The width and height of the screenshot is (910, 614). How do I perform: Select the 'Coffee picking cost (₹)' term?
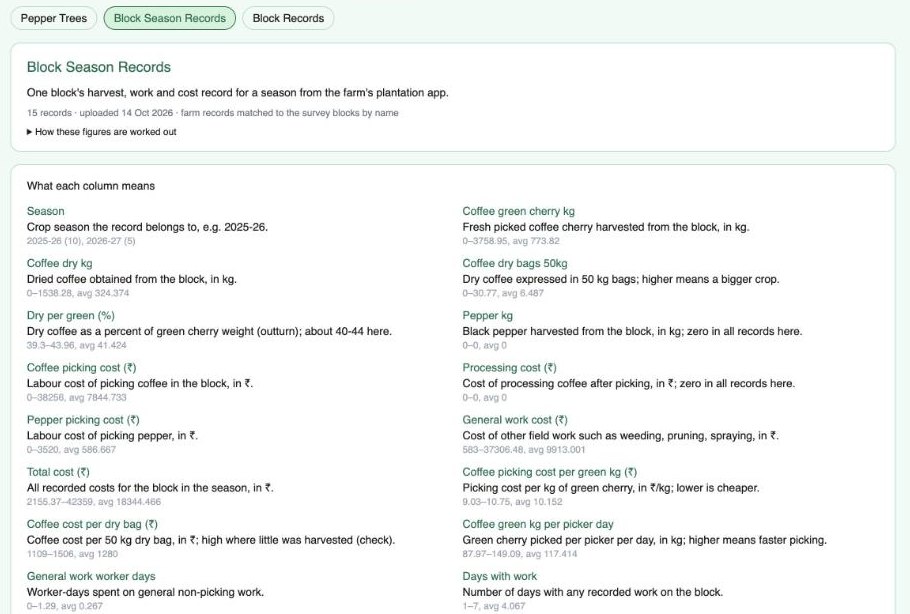pos(81,368)
